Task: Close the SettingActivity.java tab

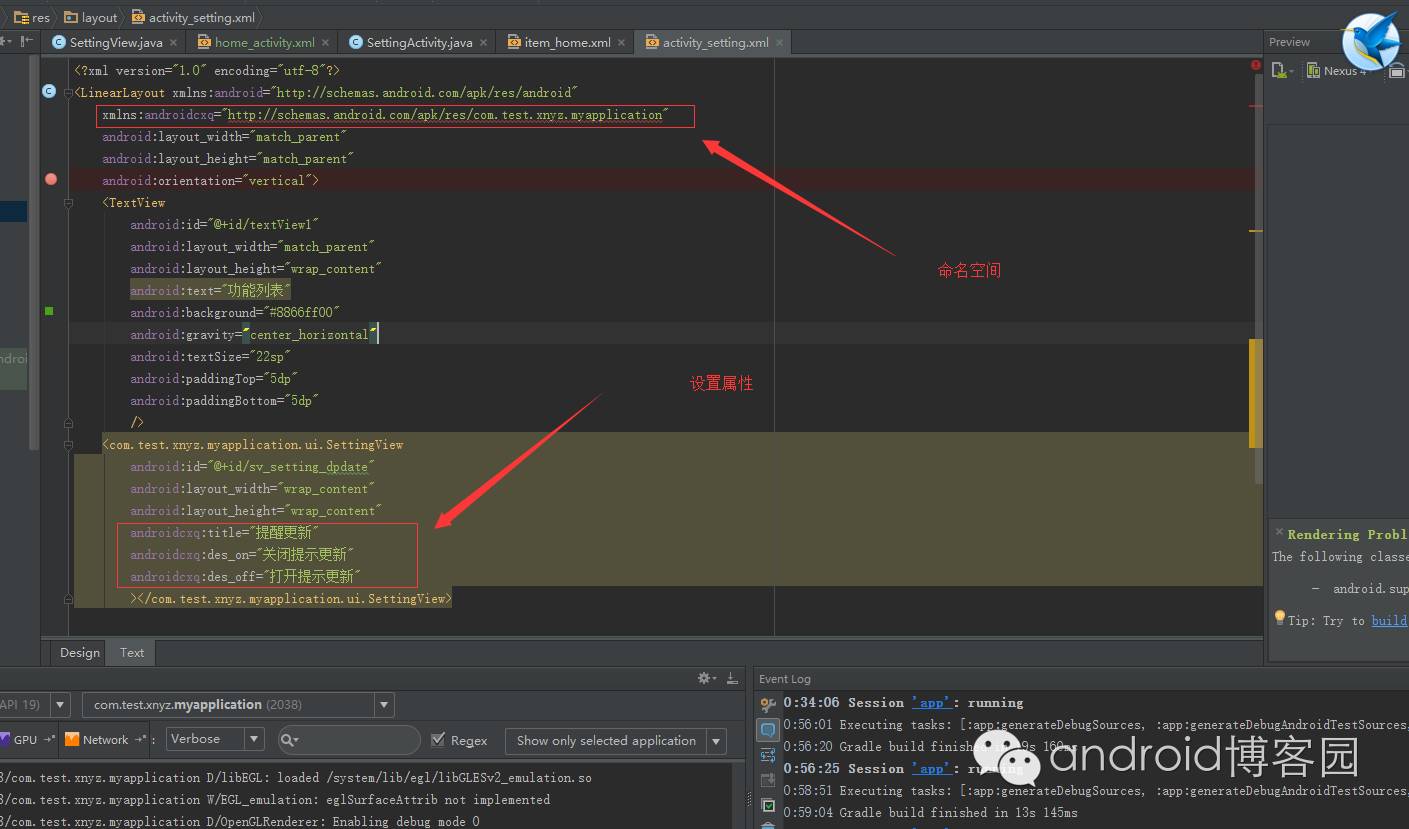Action: (x=484, y=43)
